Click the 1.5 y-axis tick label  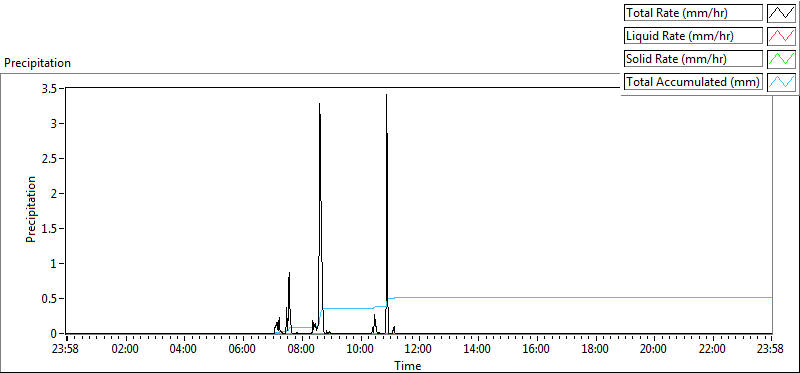point(49,229)
